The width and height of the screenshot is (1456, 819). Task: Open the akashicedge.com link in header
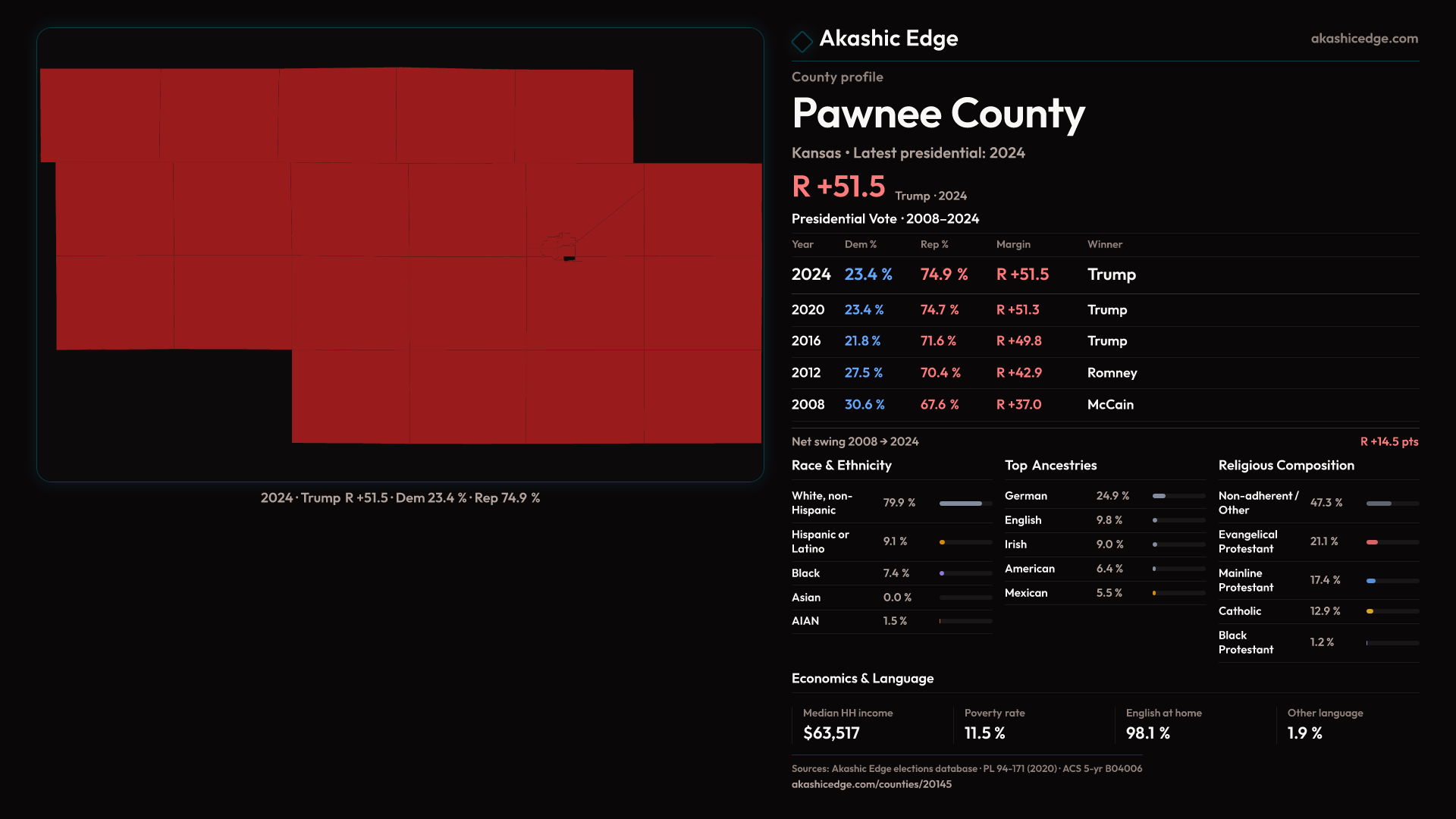pos(1363,39)
